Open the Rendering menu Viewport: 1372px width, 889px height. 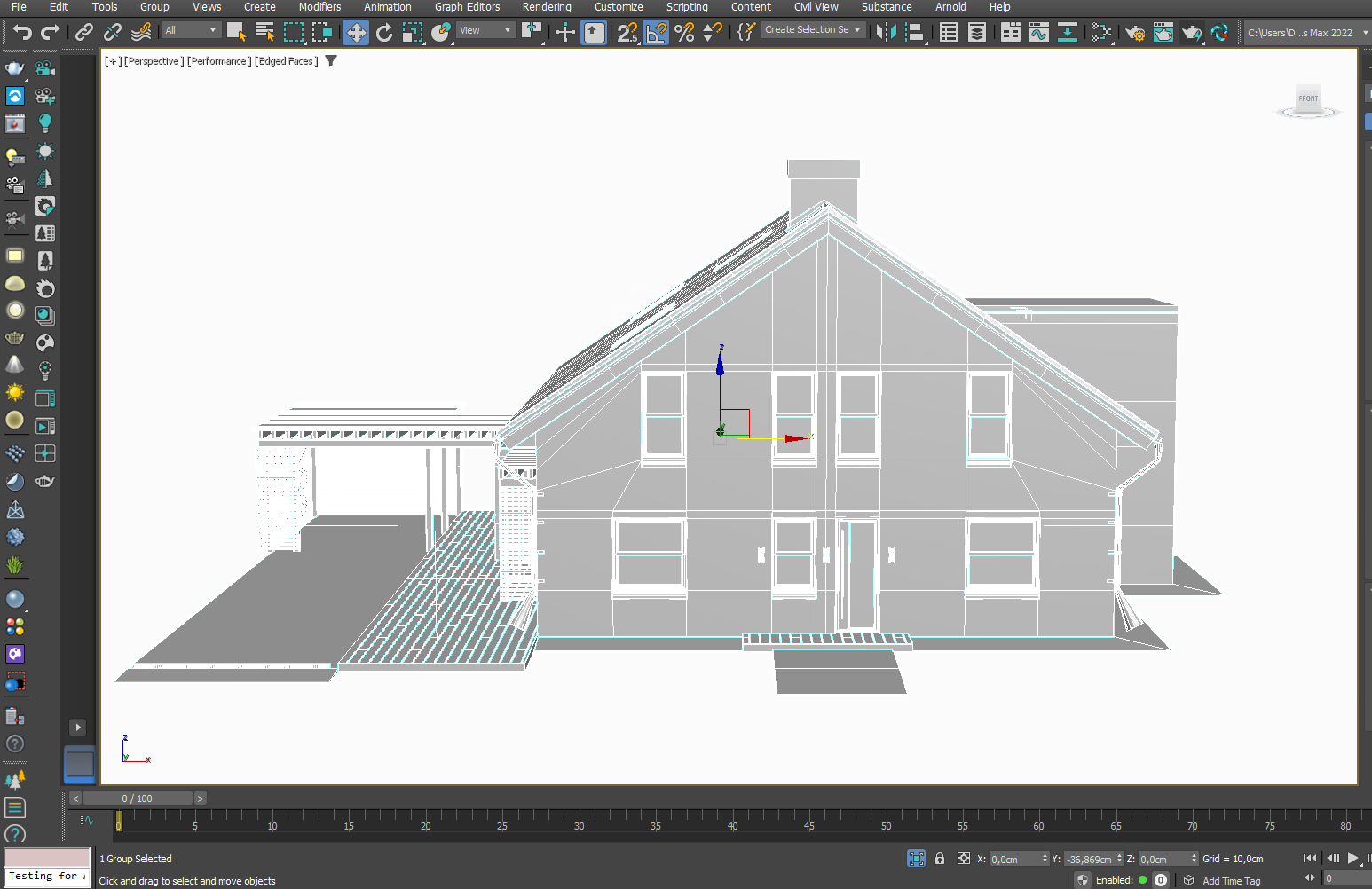[546, 7]
